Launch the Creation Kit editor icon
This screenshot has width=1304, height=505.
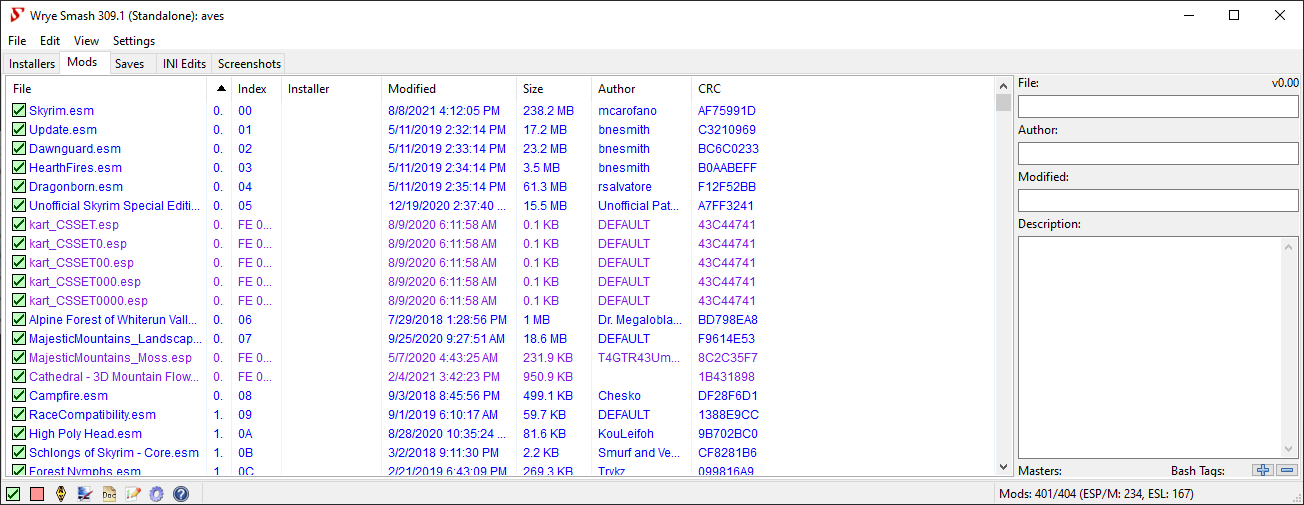pos(85,494)
